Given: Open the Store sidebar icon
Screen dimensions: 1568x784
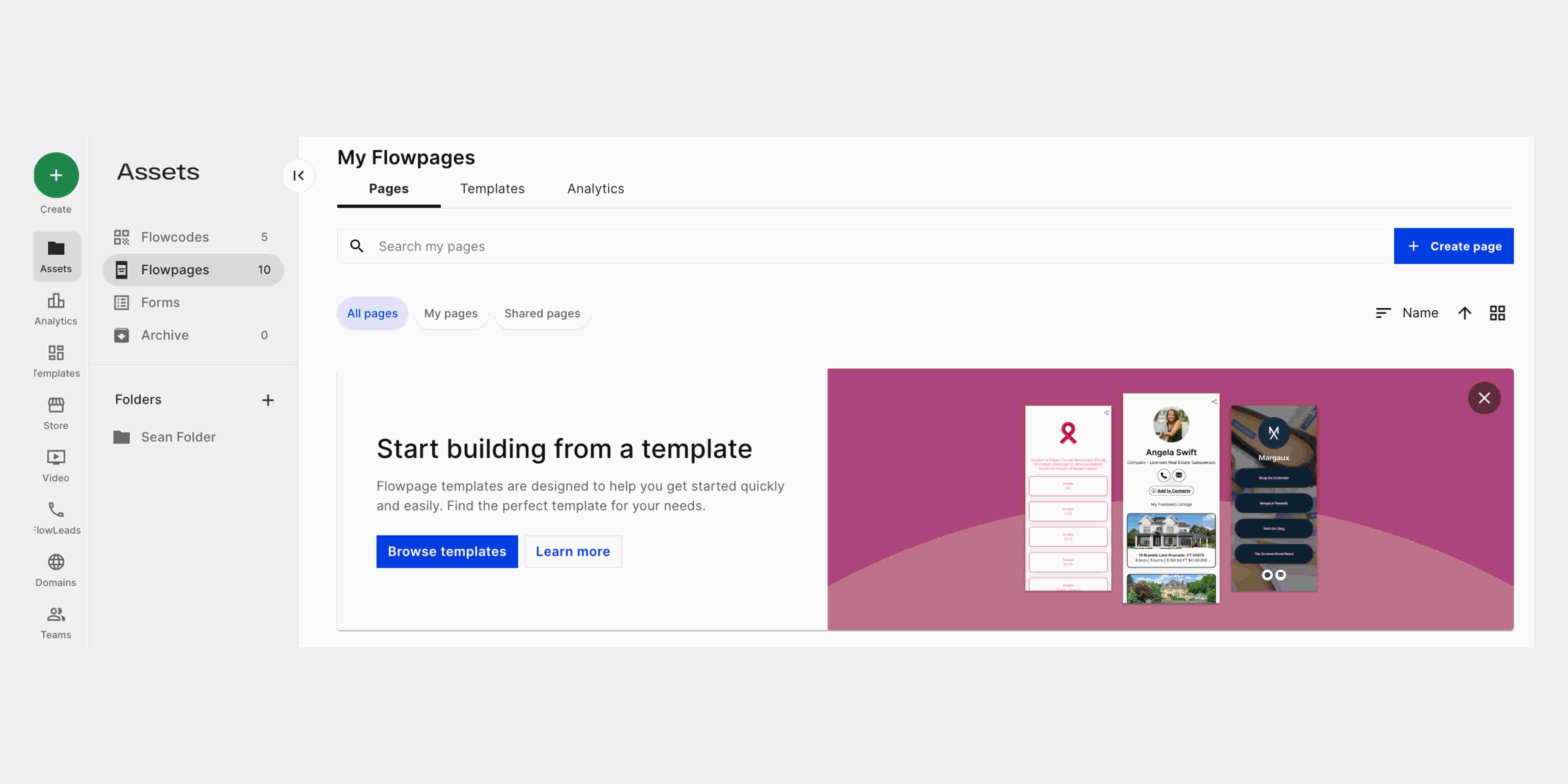Looking at the screenshot, I should [x=56, y=413].
